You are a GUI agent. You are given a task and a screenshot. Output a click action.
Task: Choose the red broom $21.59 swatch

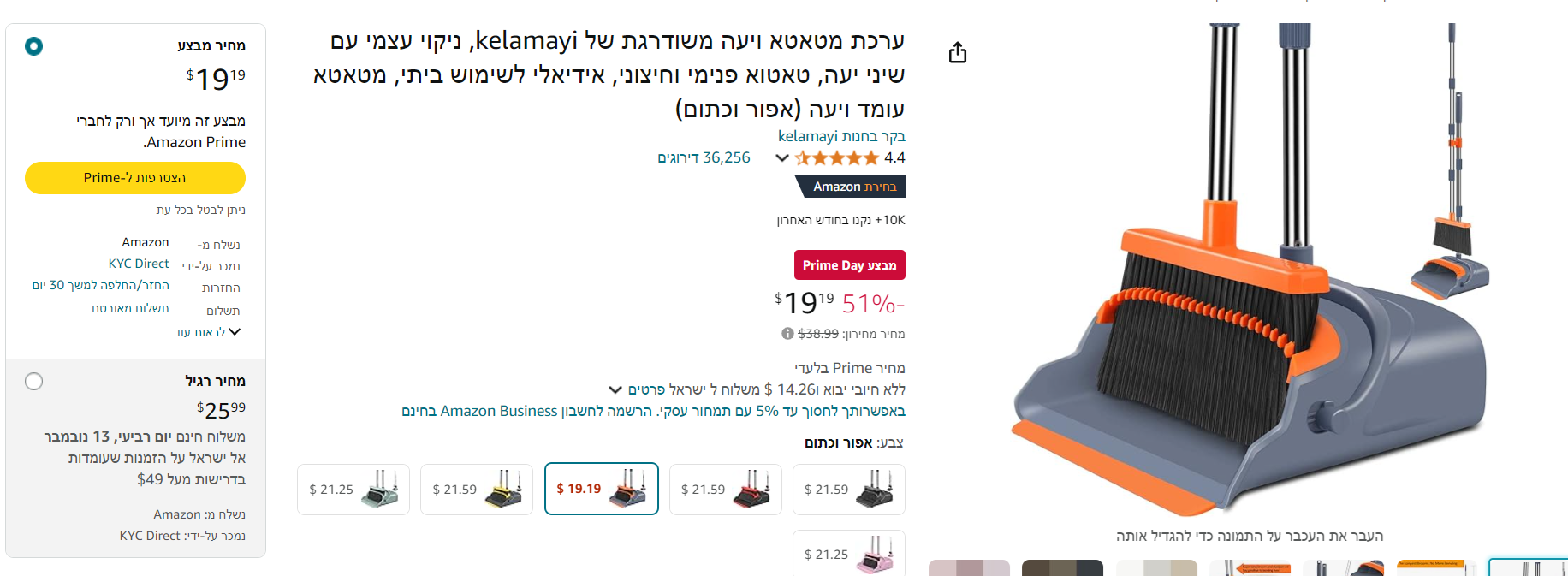pyautogui.click(x=726, y=490)
